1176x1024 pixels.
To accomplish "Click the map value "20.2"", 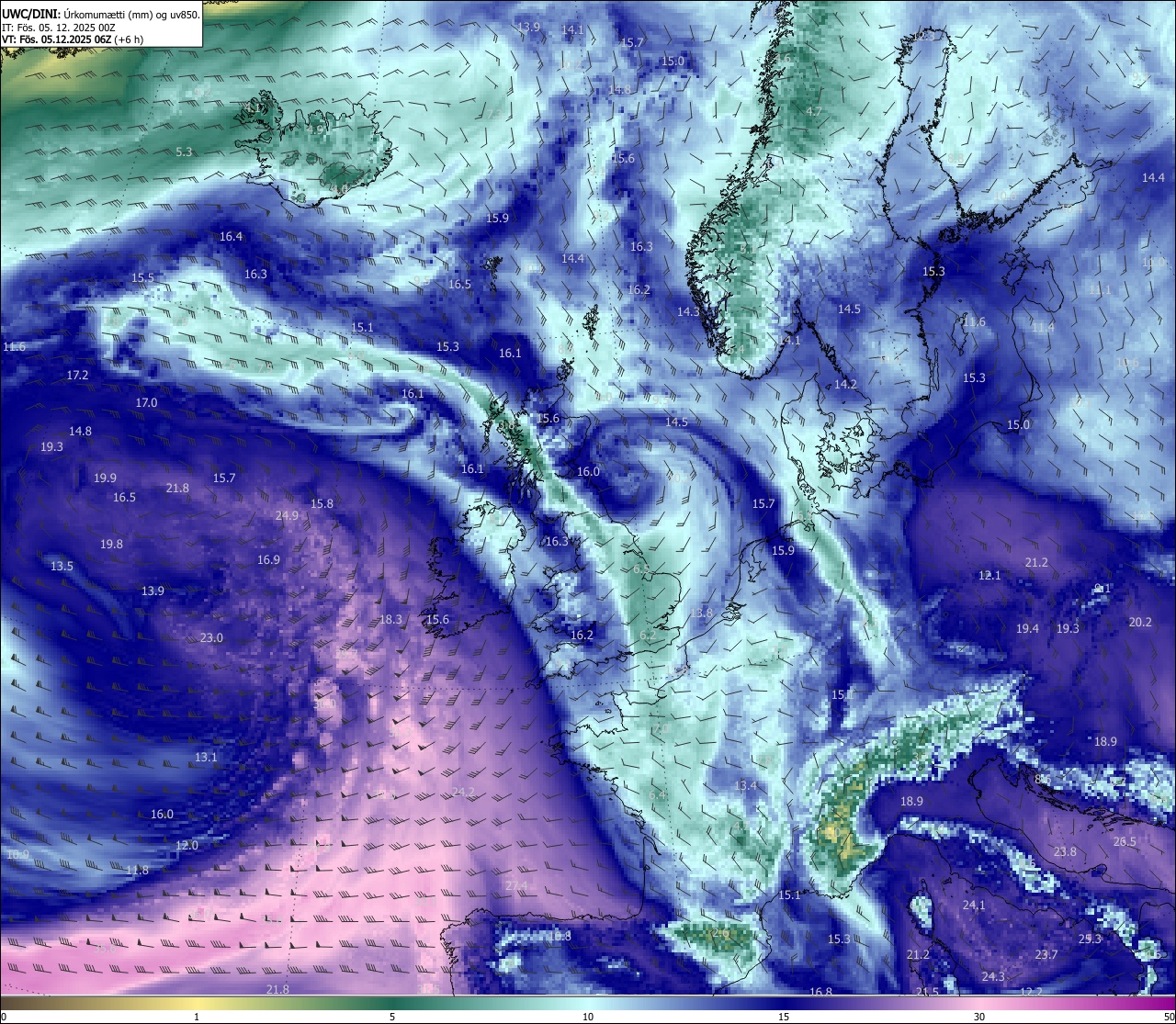I will click(1139, 622).
